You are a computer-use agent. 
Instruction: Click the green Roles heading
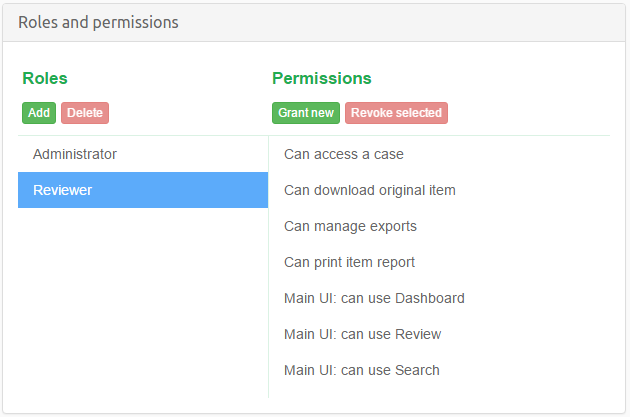click(x=45, y=78)
